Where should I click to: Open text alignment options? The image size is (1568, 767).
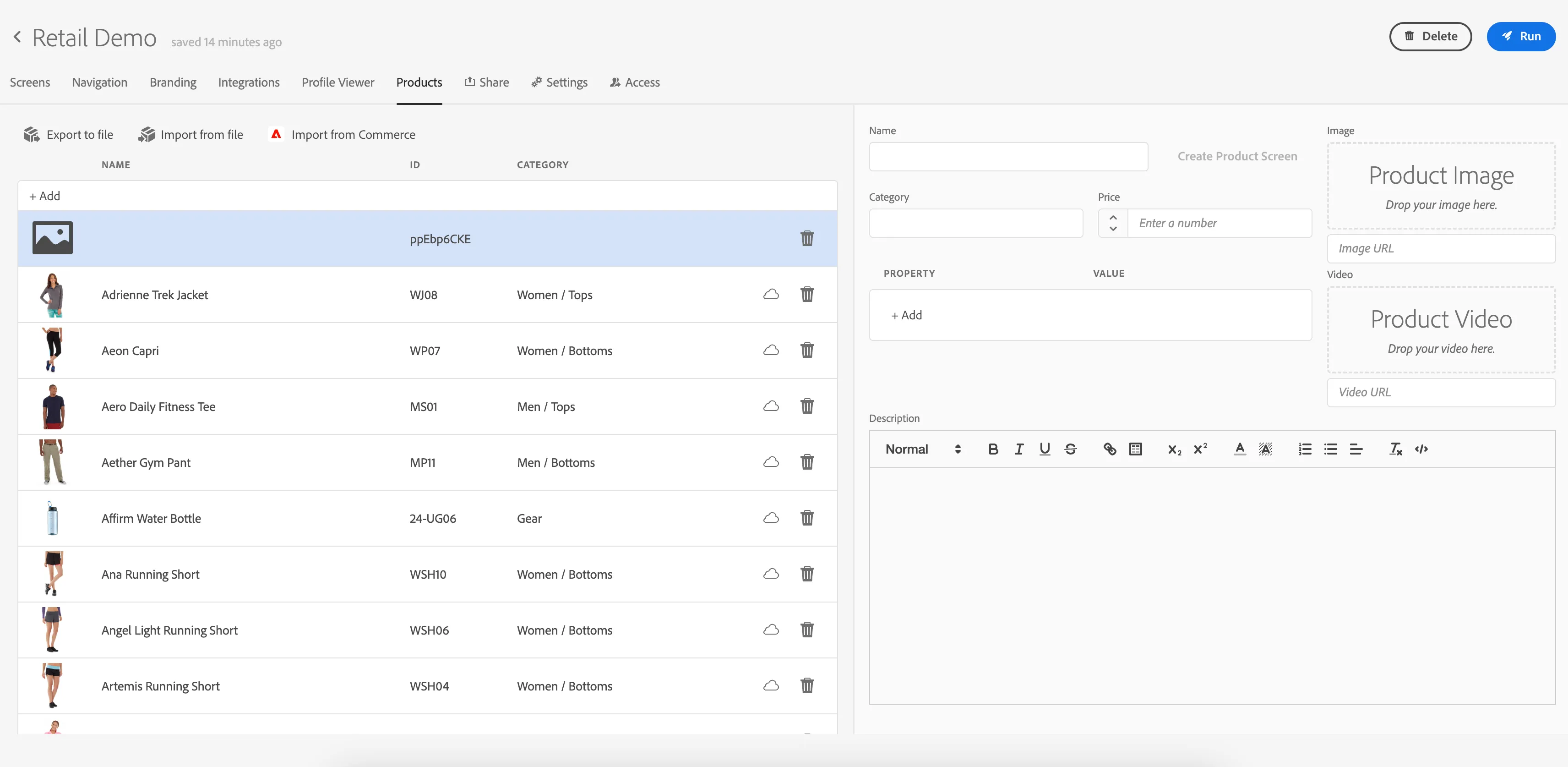[1356, 449]
